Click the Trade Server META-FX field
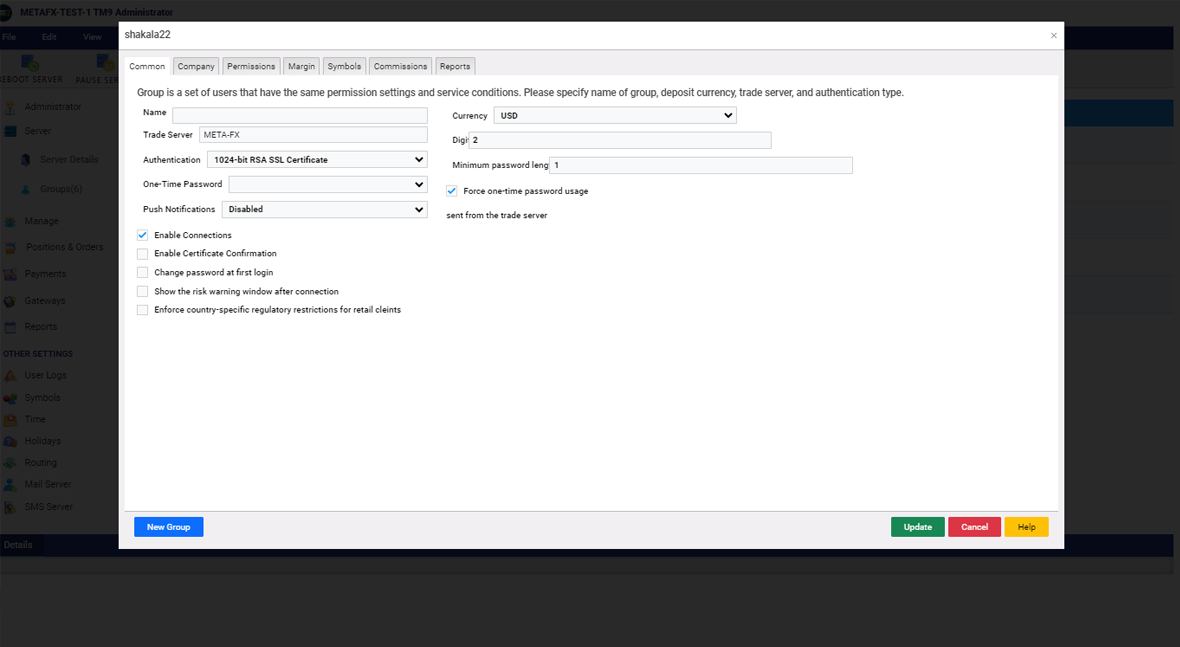The image size is (1180, 647). point(313,135)
